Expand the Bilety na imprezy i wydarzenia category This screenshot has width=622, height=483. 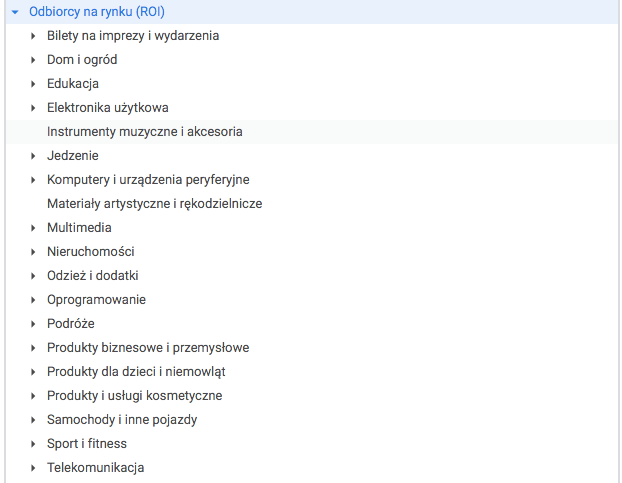coord(33,36)
